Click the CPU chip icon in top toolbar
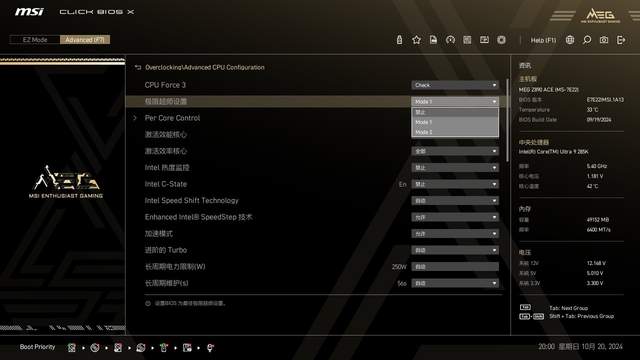Screen dimensions: 640x360 pyautogui.click(x=502, y=40)
